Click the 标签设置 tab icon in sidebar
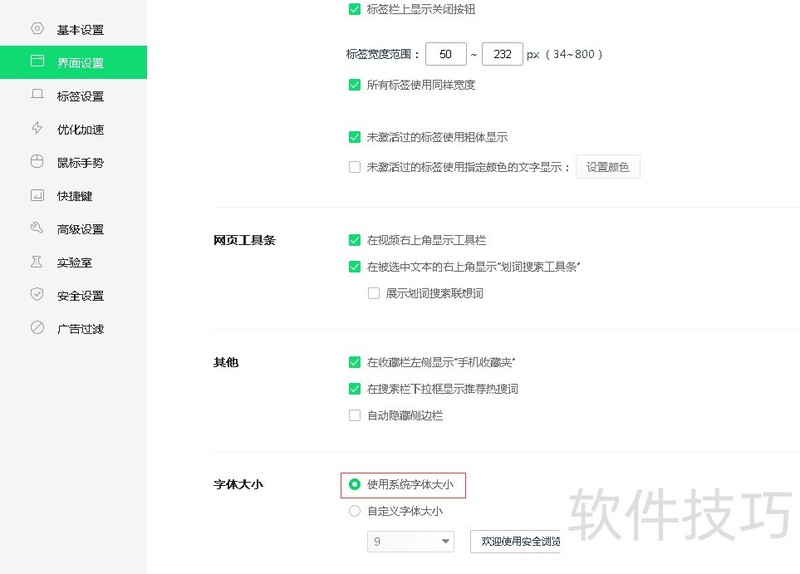 coord(37,95)
